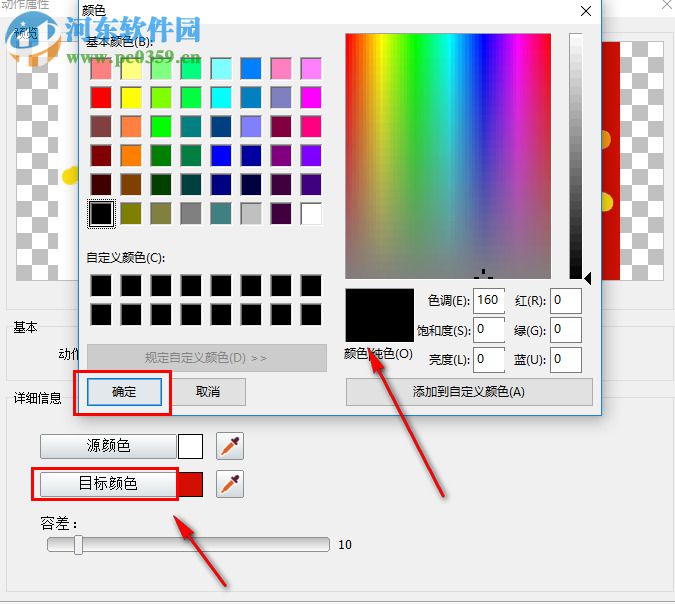Click the 颜色|纯色(O) black preview box

380,316
